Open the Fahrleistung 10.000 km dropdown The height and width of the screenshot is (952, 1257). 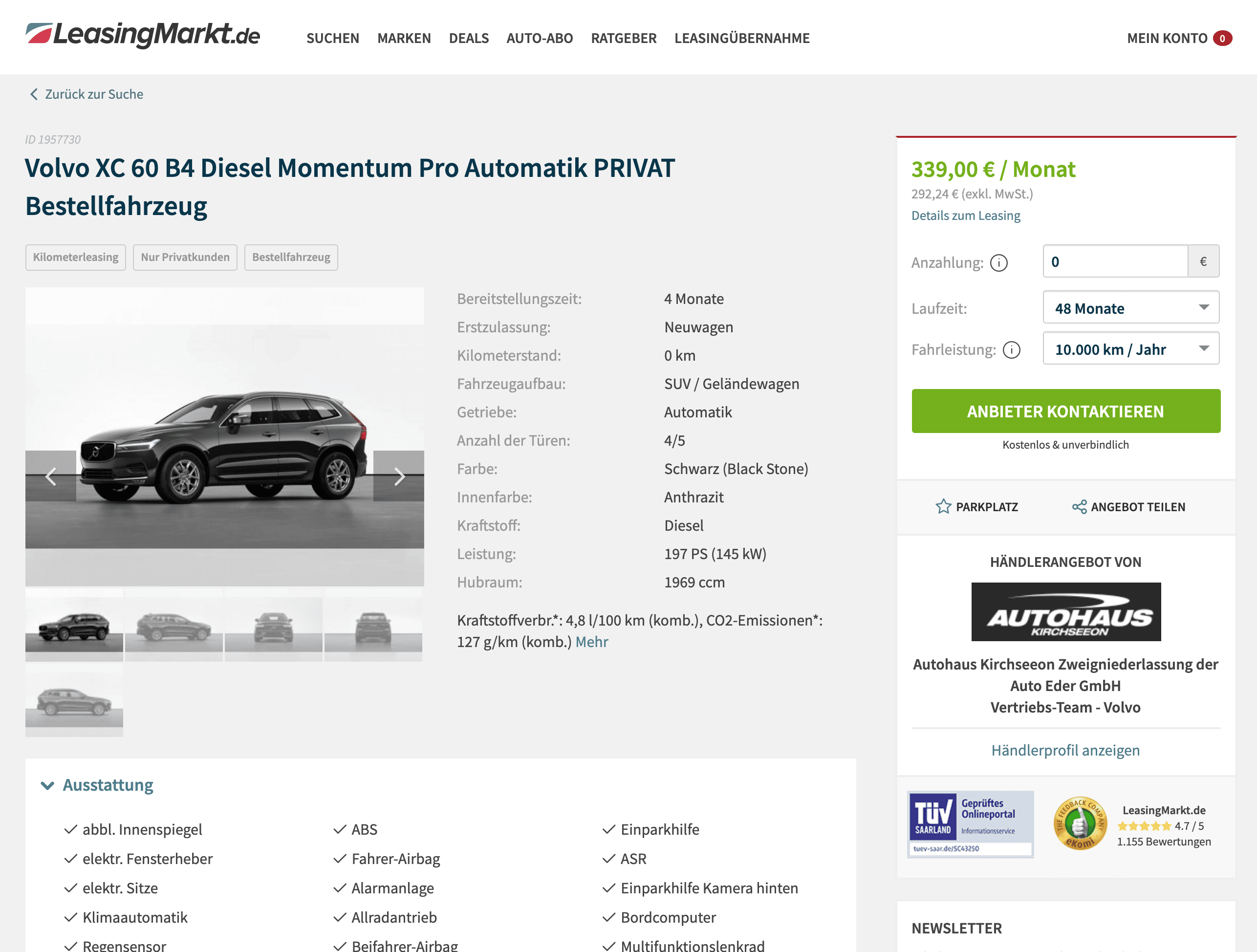(x=1131, y=348)
